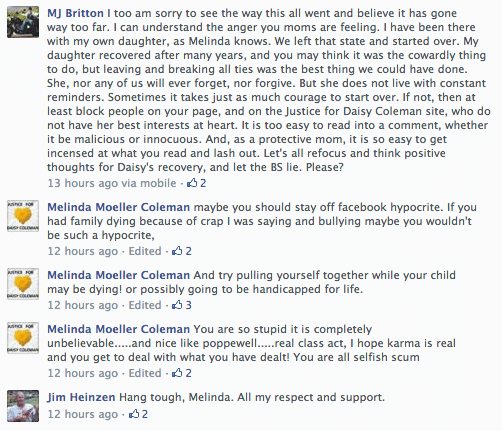Click 'Edited' on the 'handicapped for life' comment

pyautogui.click(x=145, y=305)
